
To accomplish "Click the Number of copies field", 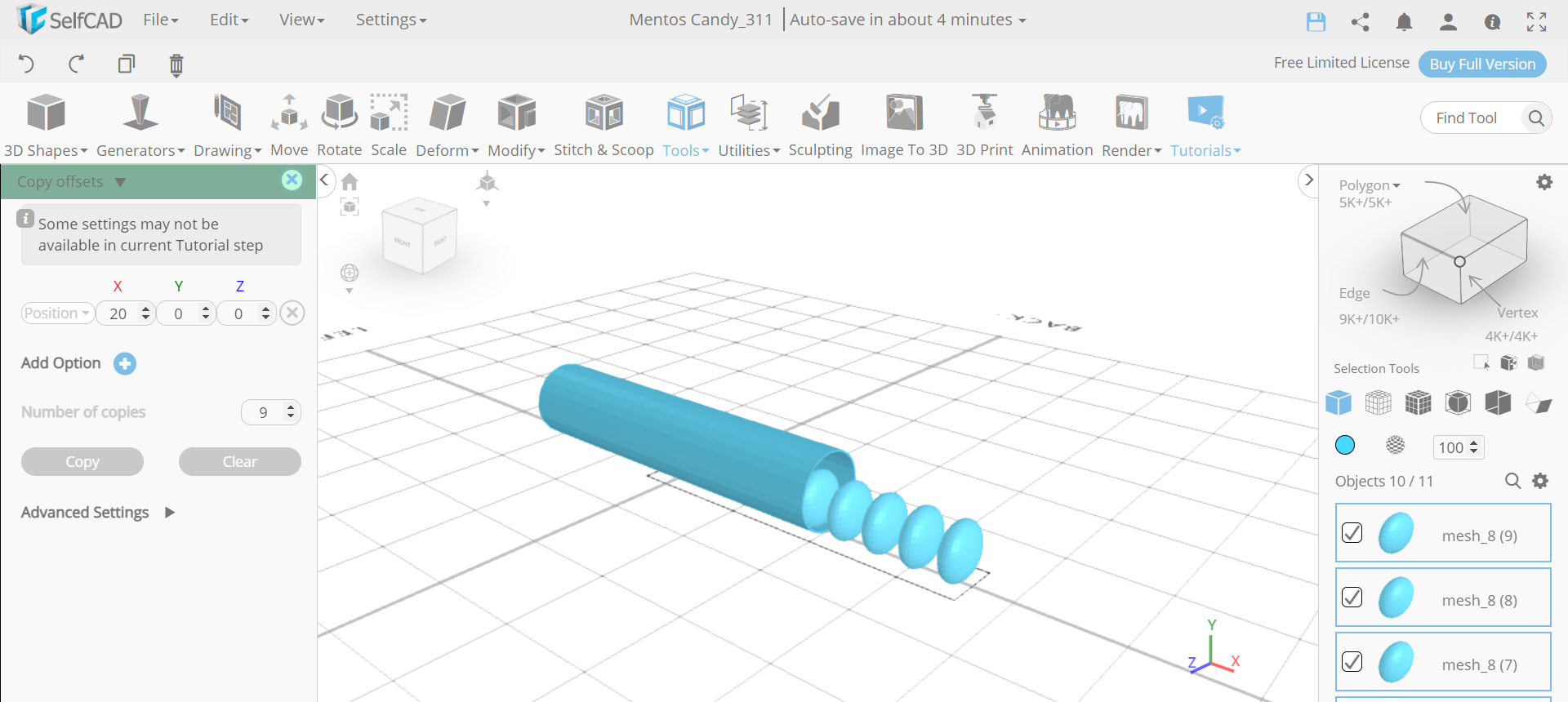I will tap(271, 412).
